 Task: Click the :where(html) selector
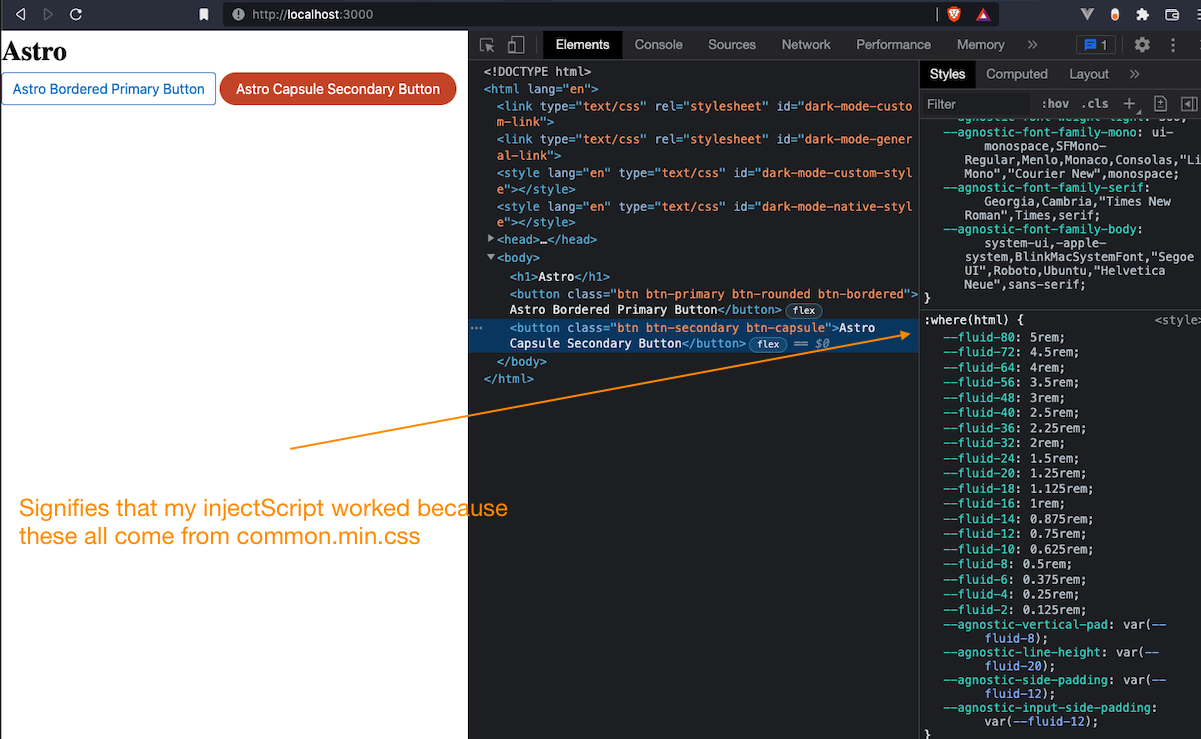[x=967, y=321]
